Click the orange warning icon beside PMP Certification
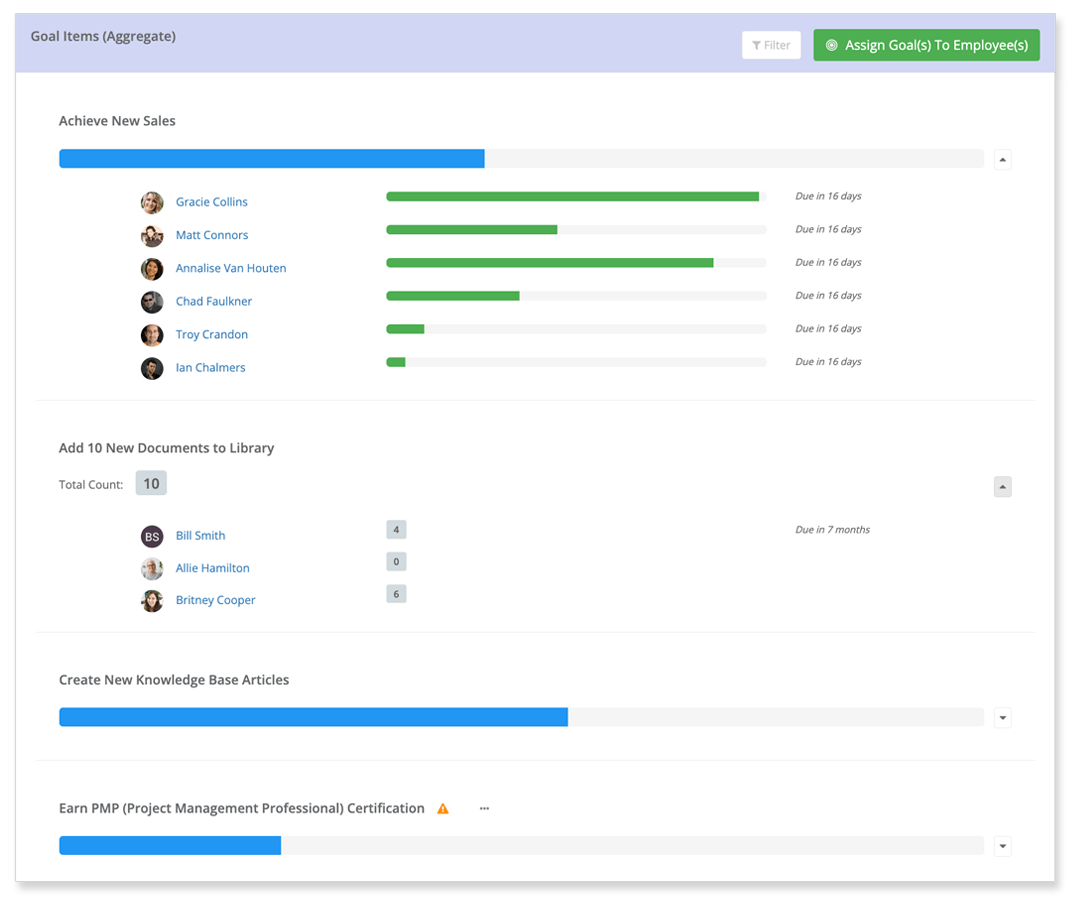The height and width of the screenshot is (909, 1080). pos(443,809)
